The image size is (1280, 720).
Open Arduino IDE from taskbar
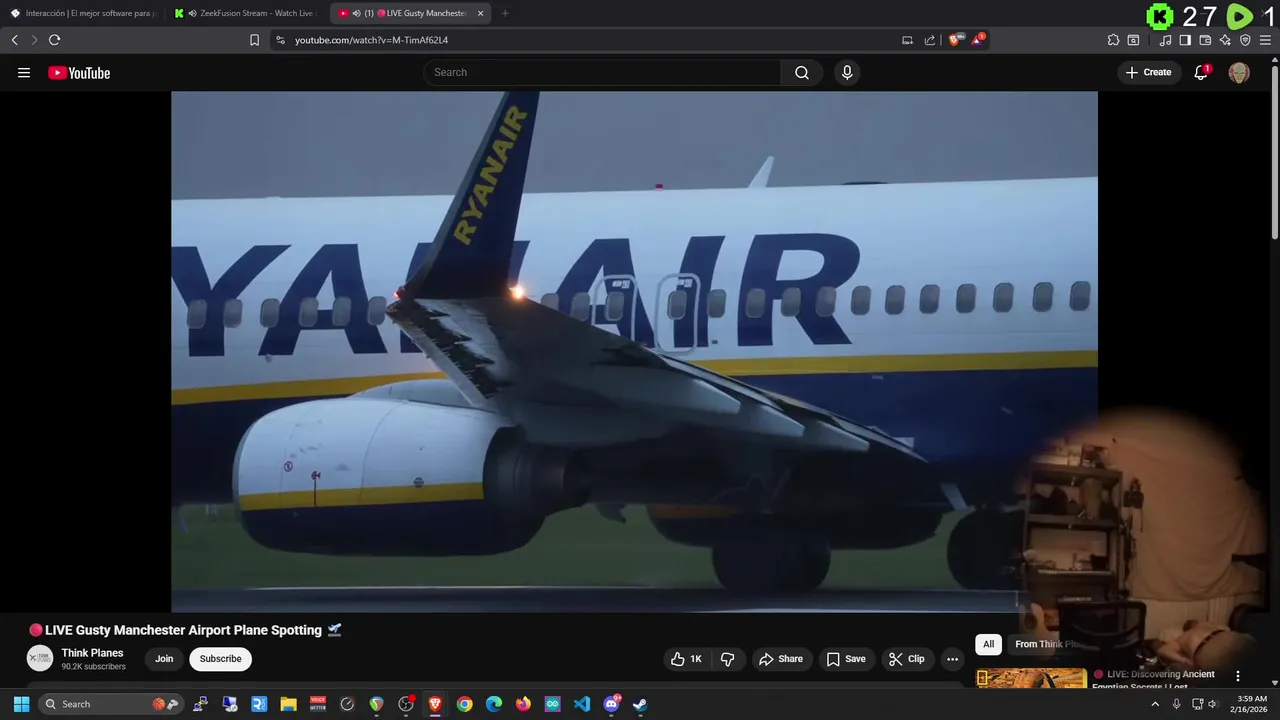pyautogui.click(x=552, y=704)
